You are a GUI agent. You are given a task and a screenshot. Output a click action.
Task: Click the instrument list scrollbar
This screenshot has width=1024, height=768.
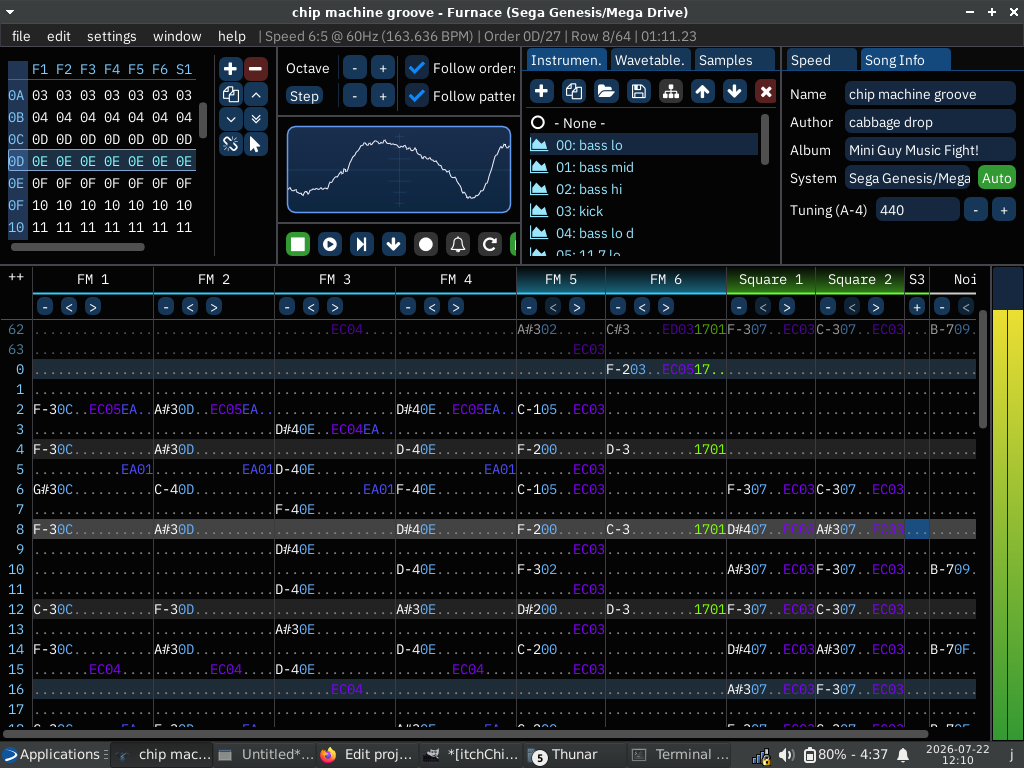765,140
